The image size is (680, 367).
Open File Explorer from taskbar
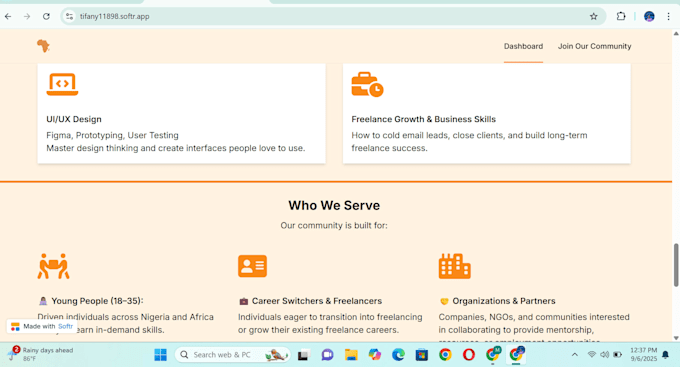(351, 355)
